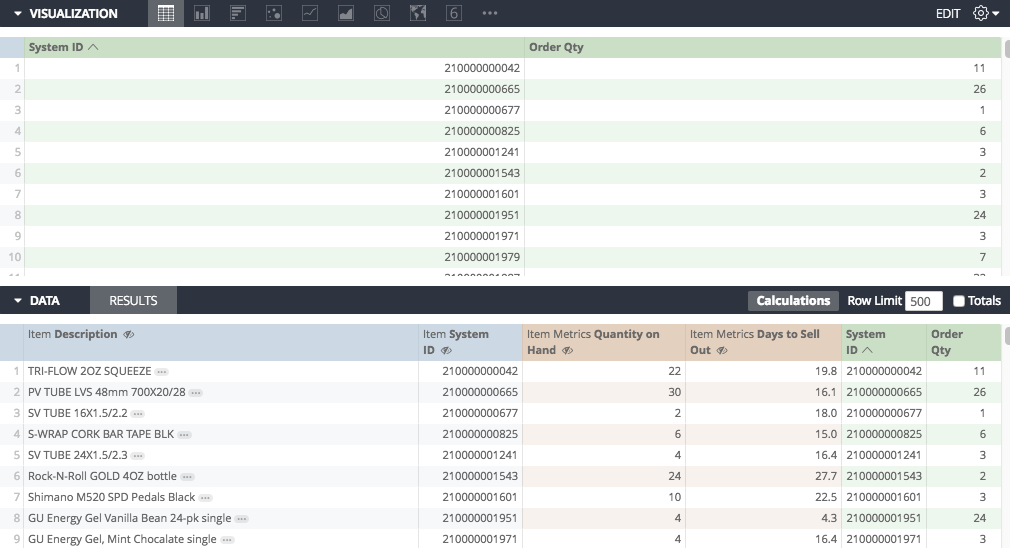Open more visualization types menu
The height and width of the screenshot is (548, 1010).
pos(490,13)
